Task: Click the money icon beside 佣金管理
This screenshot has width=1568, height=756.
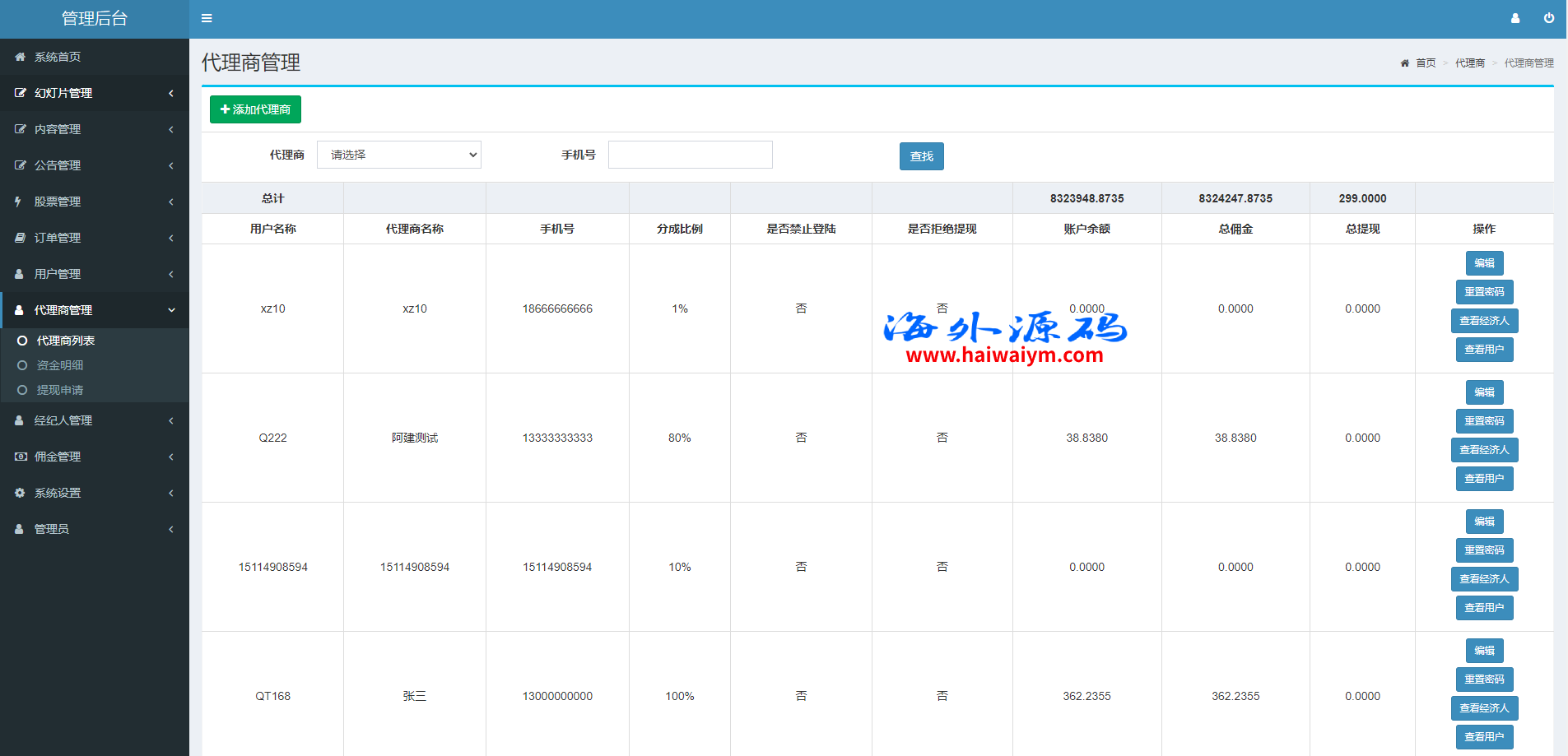Action: click(x=20, y=457)
